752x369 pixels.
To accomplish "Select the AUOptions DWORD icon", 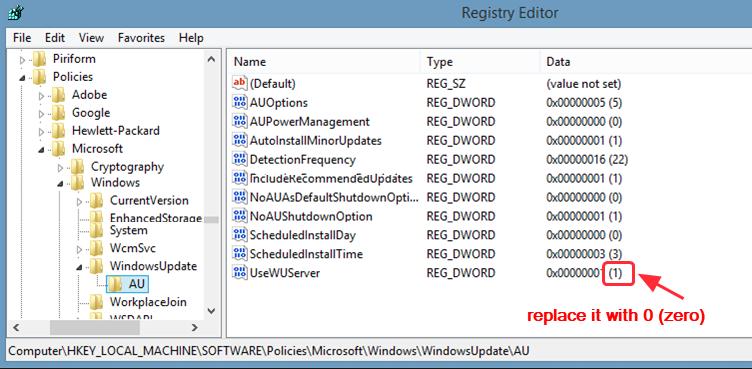I will [x=239, y=103].
